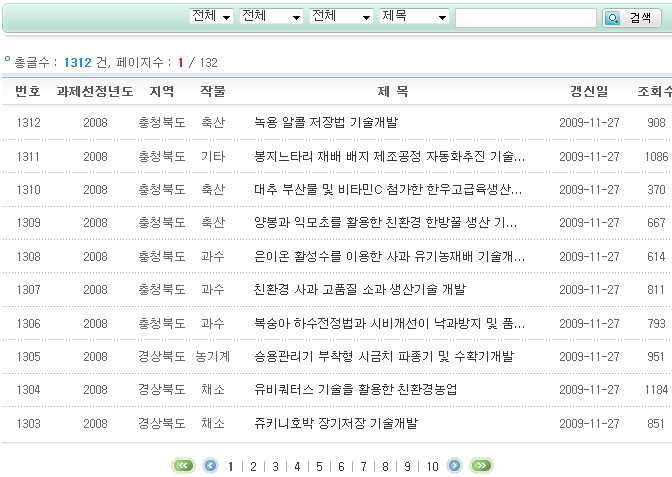This screenshot has width=672, height=477.
Task: Click the search keyword input field
Action: (526, 18)
